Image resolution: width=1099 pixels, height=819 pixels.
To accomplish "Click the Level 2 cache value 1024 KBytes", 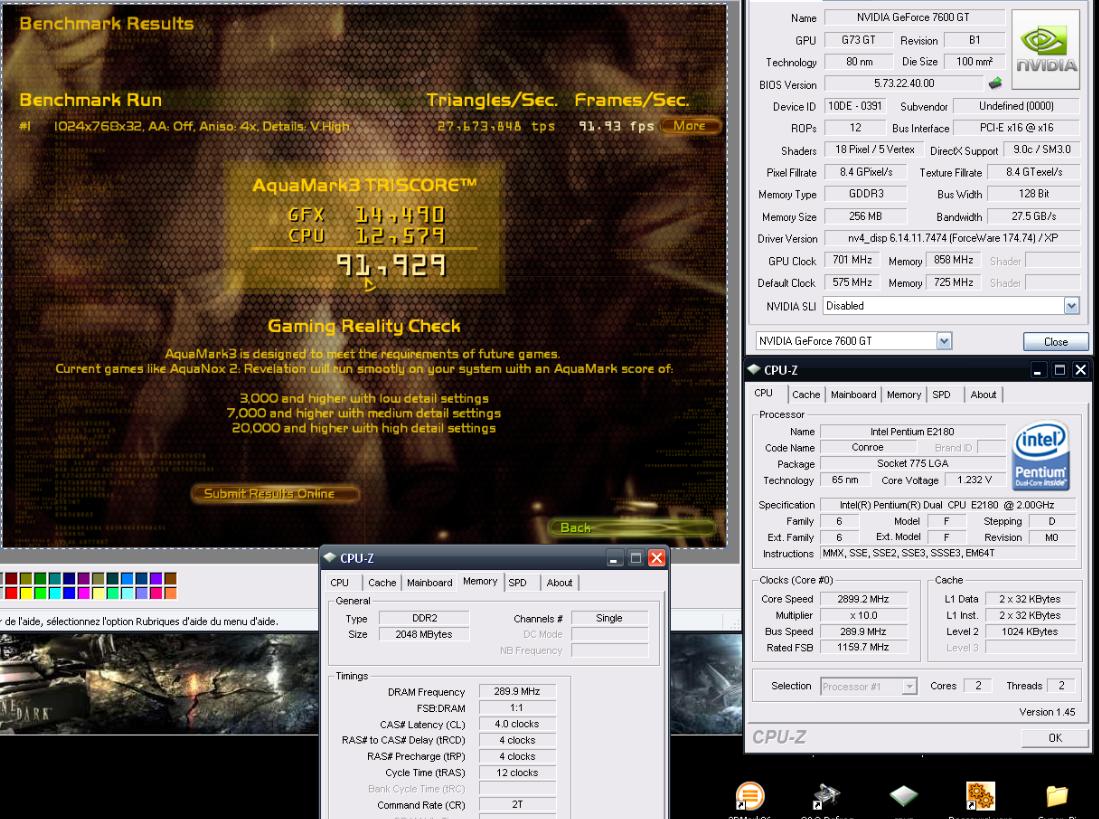I will (1029, 631).
